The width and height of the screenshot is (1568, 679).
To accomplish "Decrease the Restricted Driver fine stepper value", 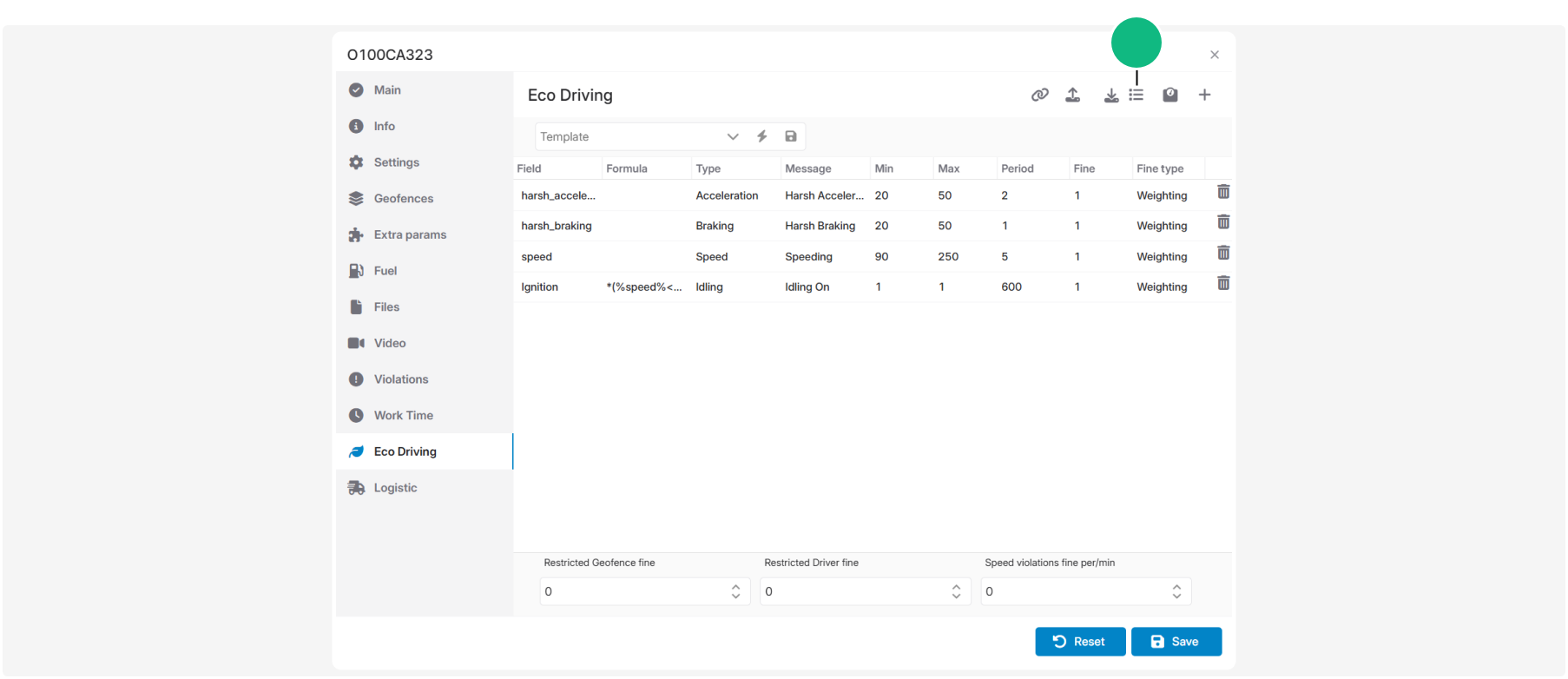I will pyautogui.click(x=956, y=597).
